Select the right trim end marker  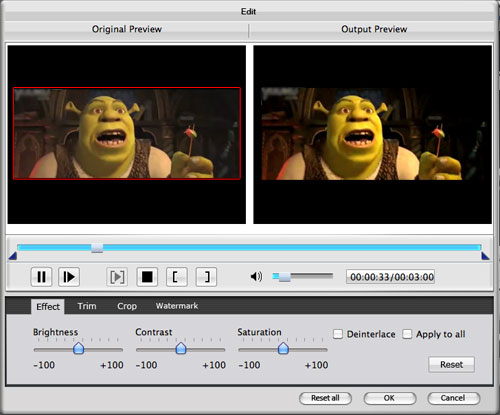click(485, 256)
